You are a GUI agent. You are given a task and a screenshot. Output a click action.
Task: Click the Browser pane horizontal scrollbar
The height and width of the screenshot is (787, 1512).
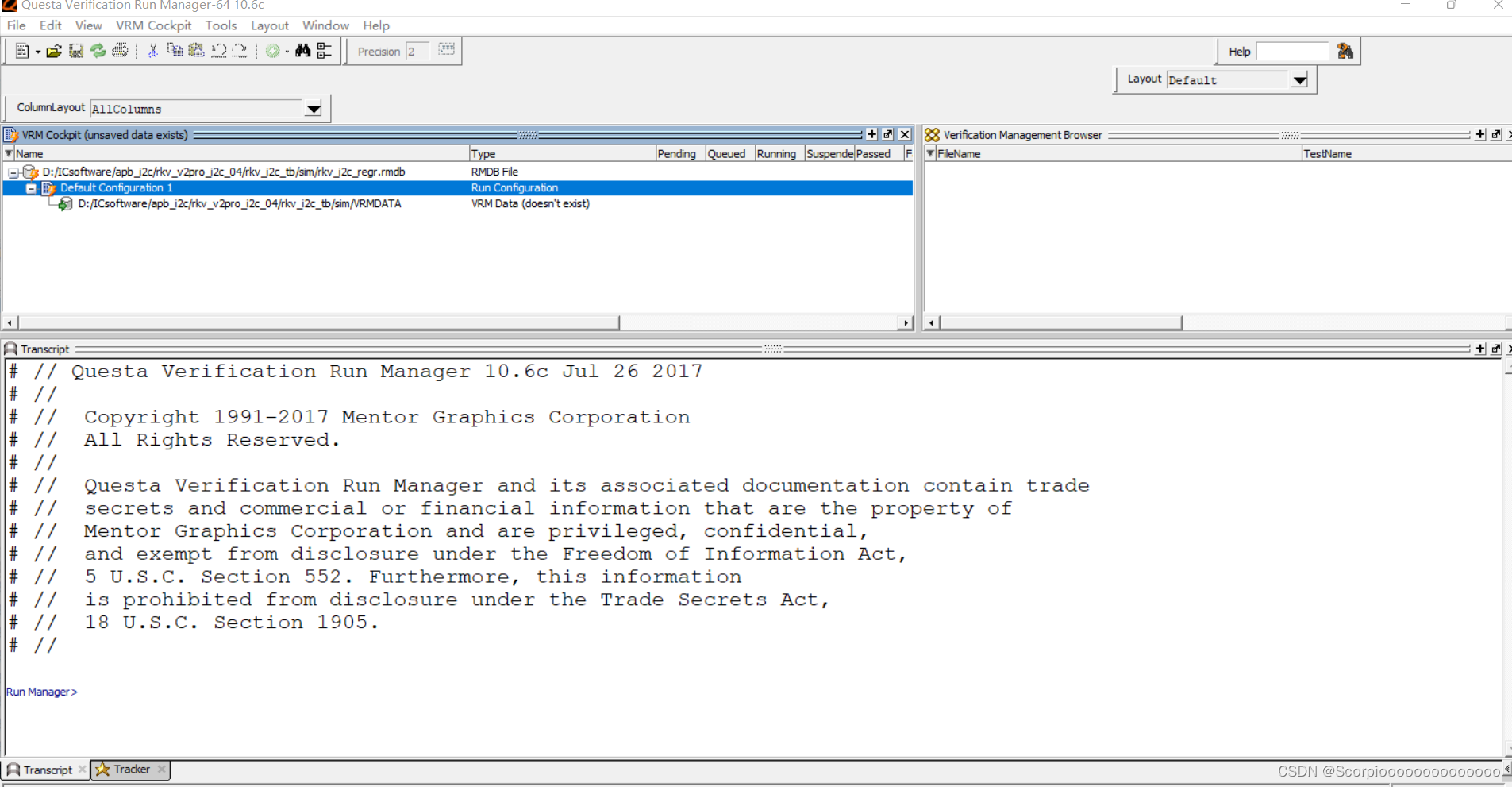(1061, 322)
